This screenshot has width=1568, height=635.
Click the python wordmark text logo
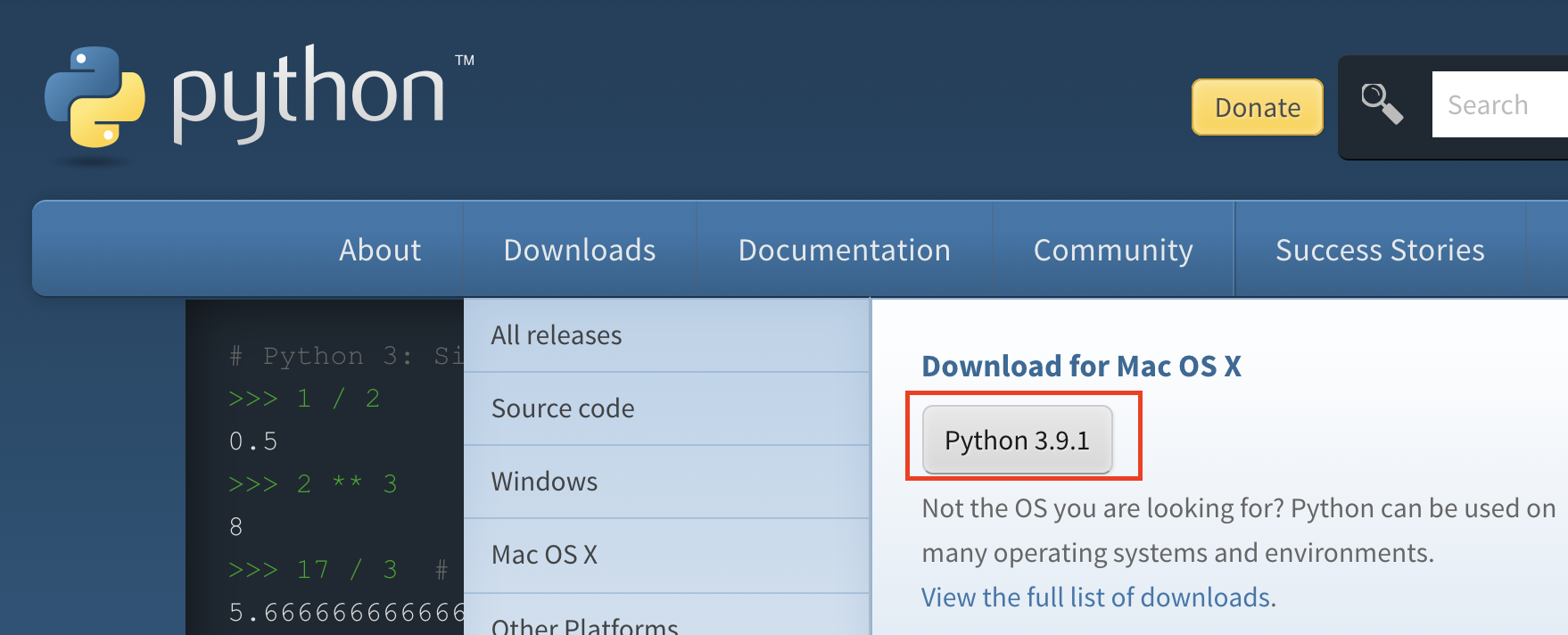point(309,94)
